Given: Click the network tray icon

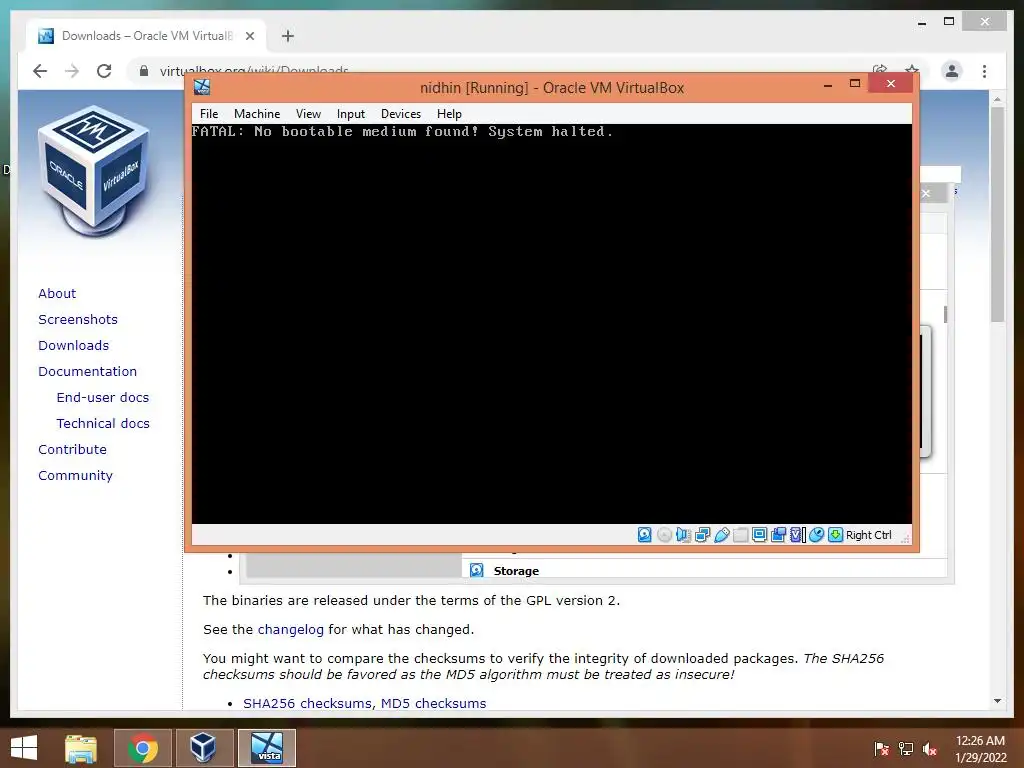Looking at the screenshot, I should coord(906,749).
